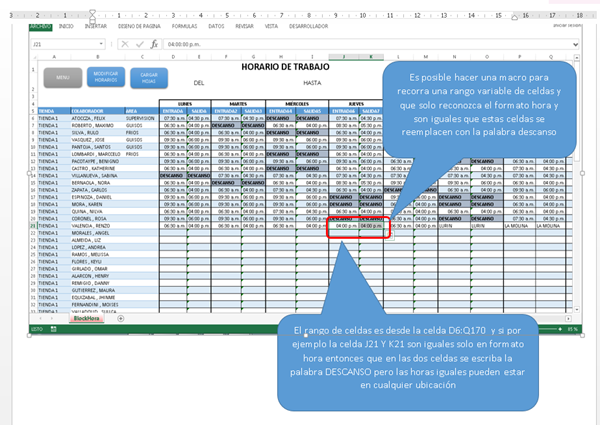The height and width of the screenshot is (425, 600).
Task: Click the zoom level 85% in the status bar
Action: [572, 329]
